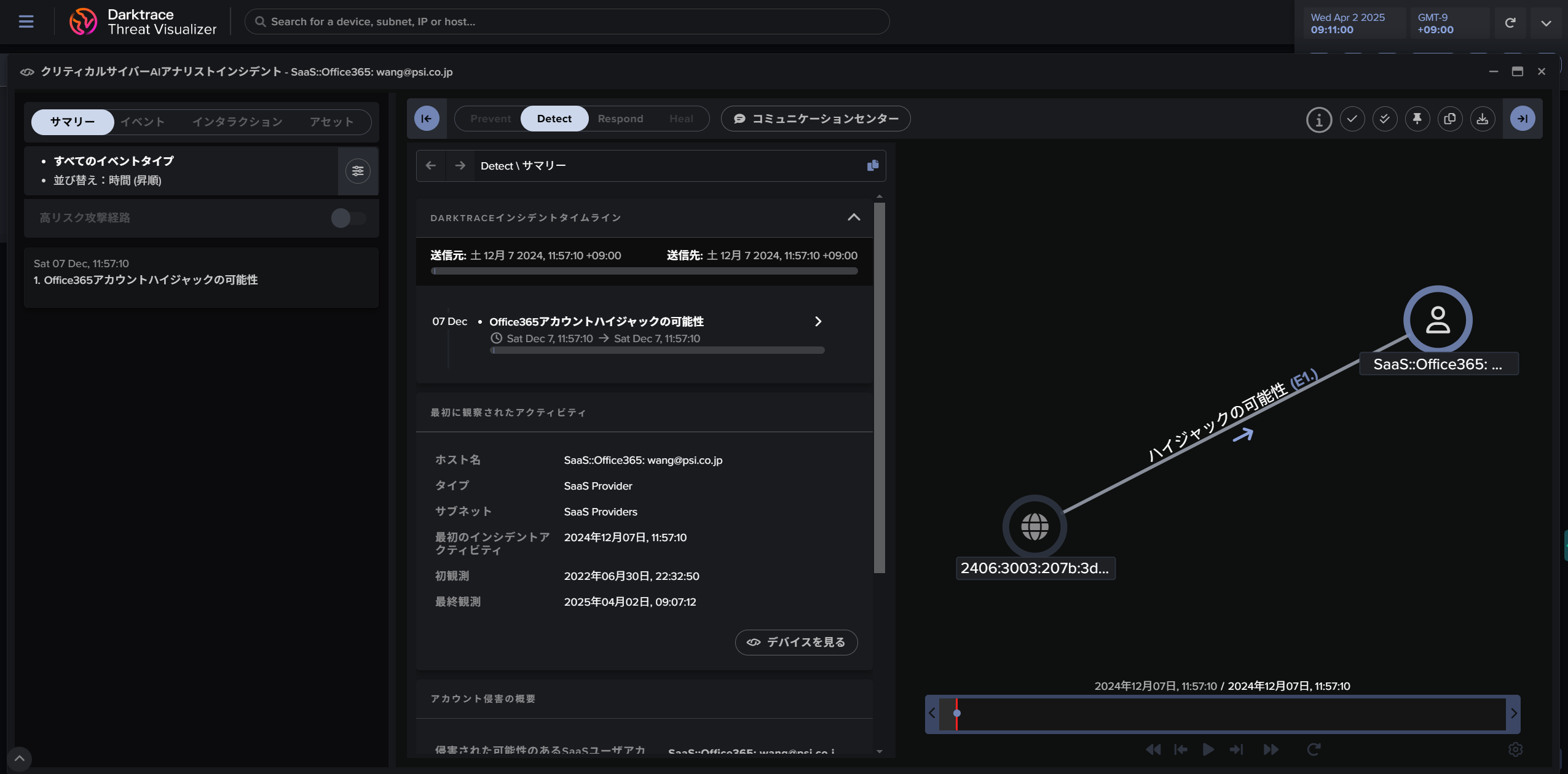The height and width of the screenshot is (774, 1568).
Task: Click the incident info icon
Action: coord(1319,120)
